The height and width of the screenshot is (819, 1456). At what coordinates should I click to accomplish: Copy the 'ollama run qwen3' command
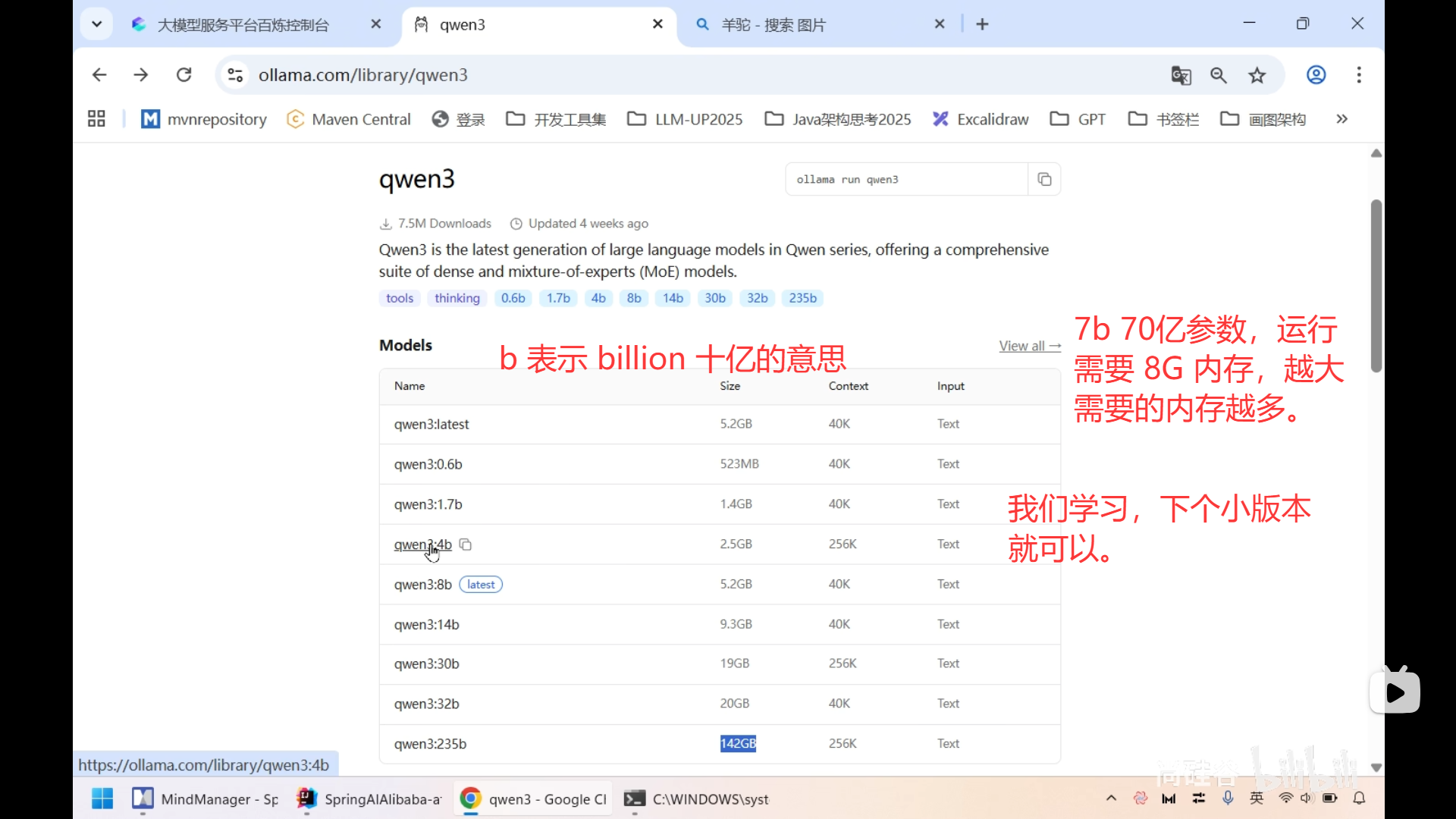(1044, 179)
